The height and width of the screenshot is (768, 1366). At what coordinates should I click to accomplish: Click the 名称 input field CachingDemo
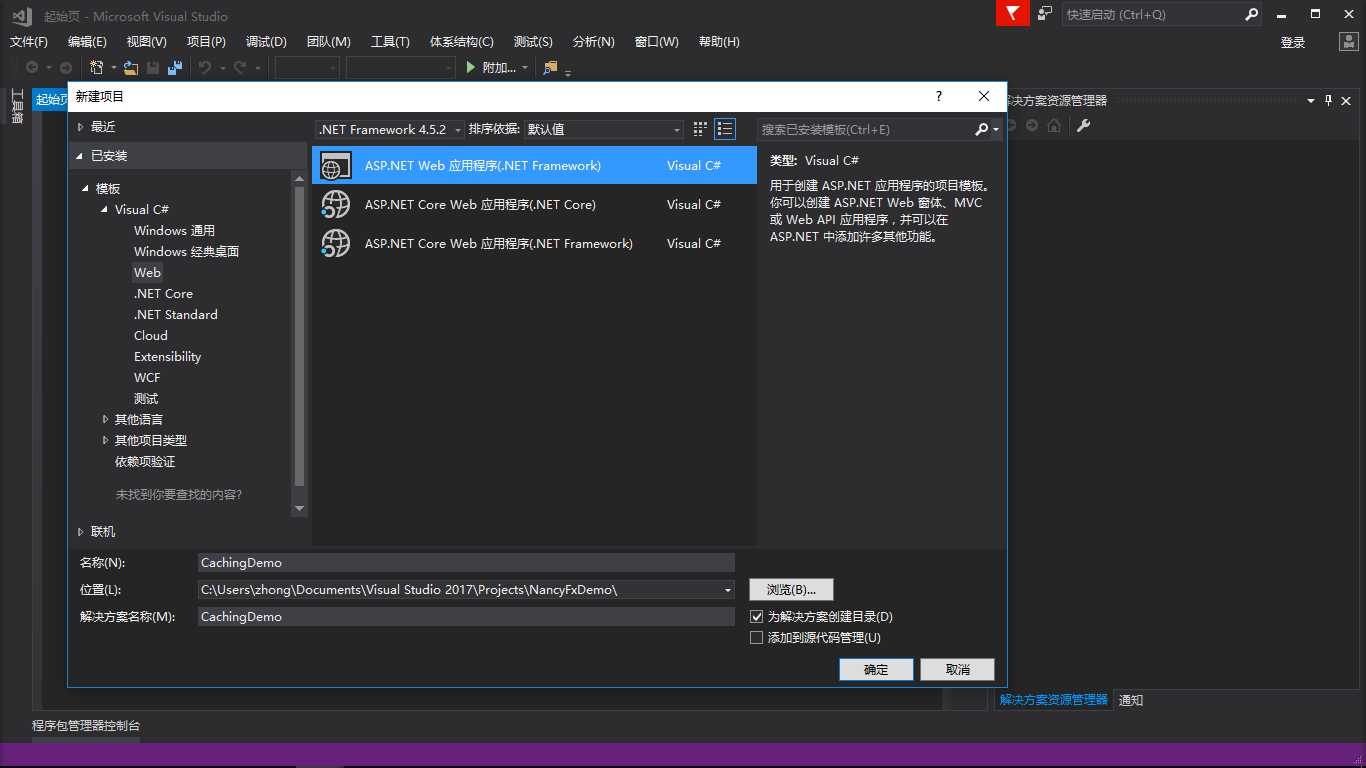466,563
